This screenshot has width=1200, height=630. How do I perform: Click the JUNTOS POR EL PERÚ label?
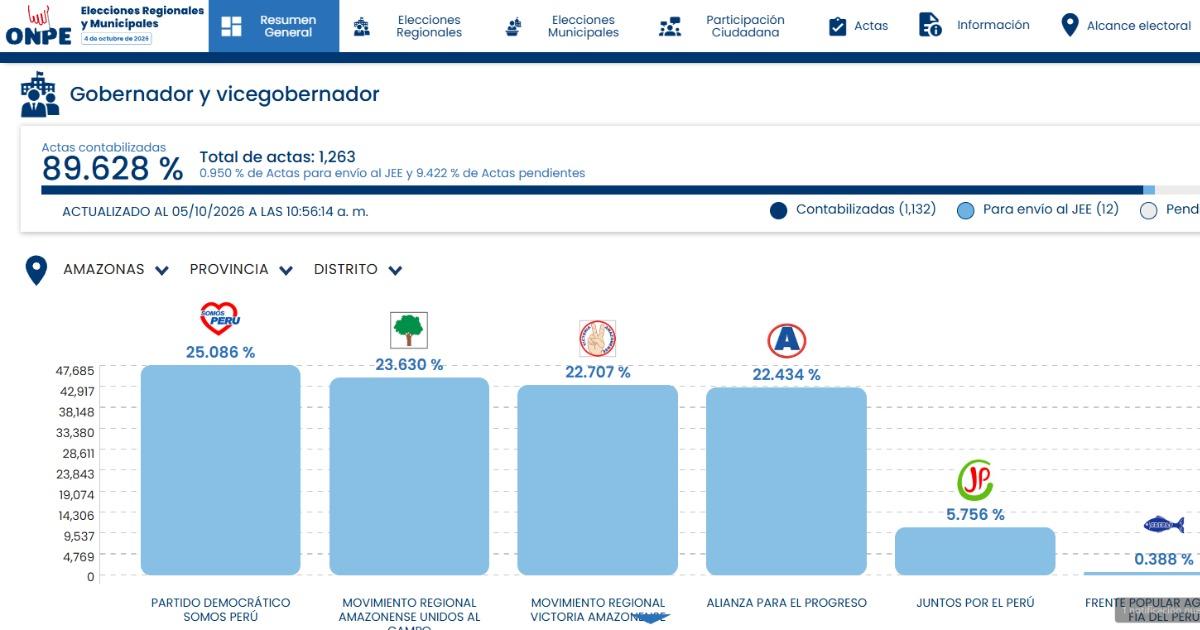[x=975, y=603]
